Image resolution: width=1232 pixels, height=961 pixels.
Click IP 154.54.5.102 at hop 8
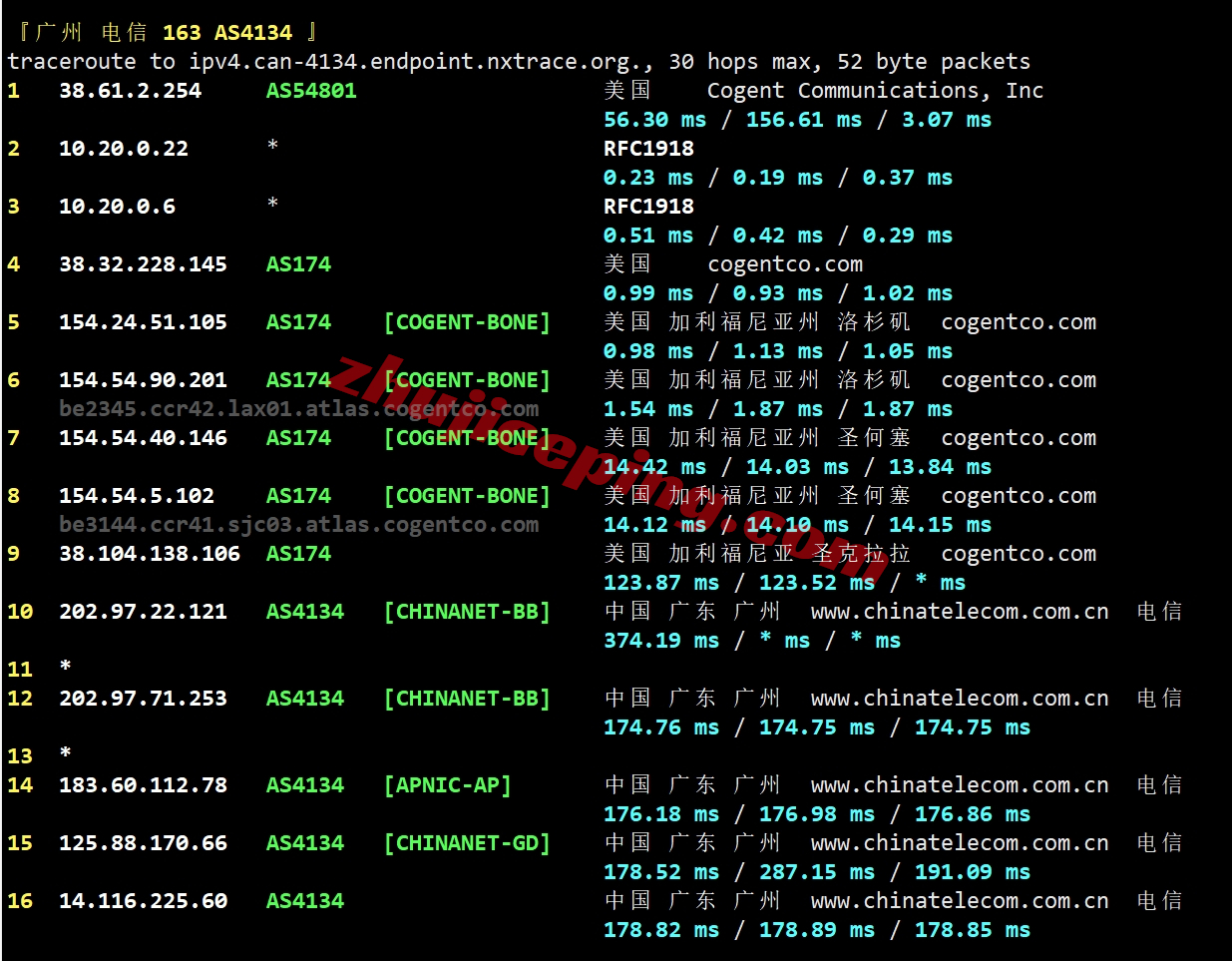coord(137,496)
